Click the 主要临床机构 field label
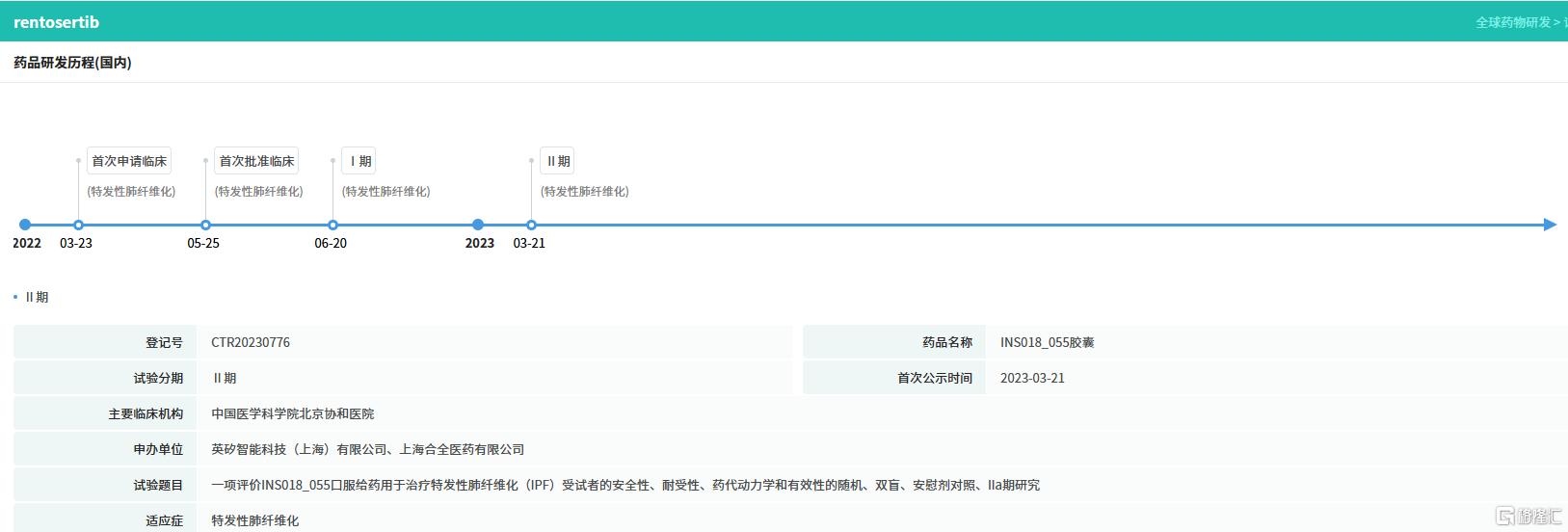Screen dimensions: 1568x532 point(146,413)
